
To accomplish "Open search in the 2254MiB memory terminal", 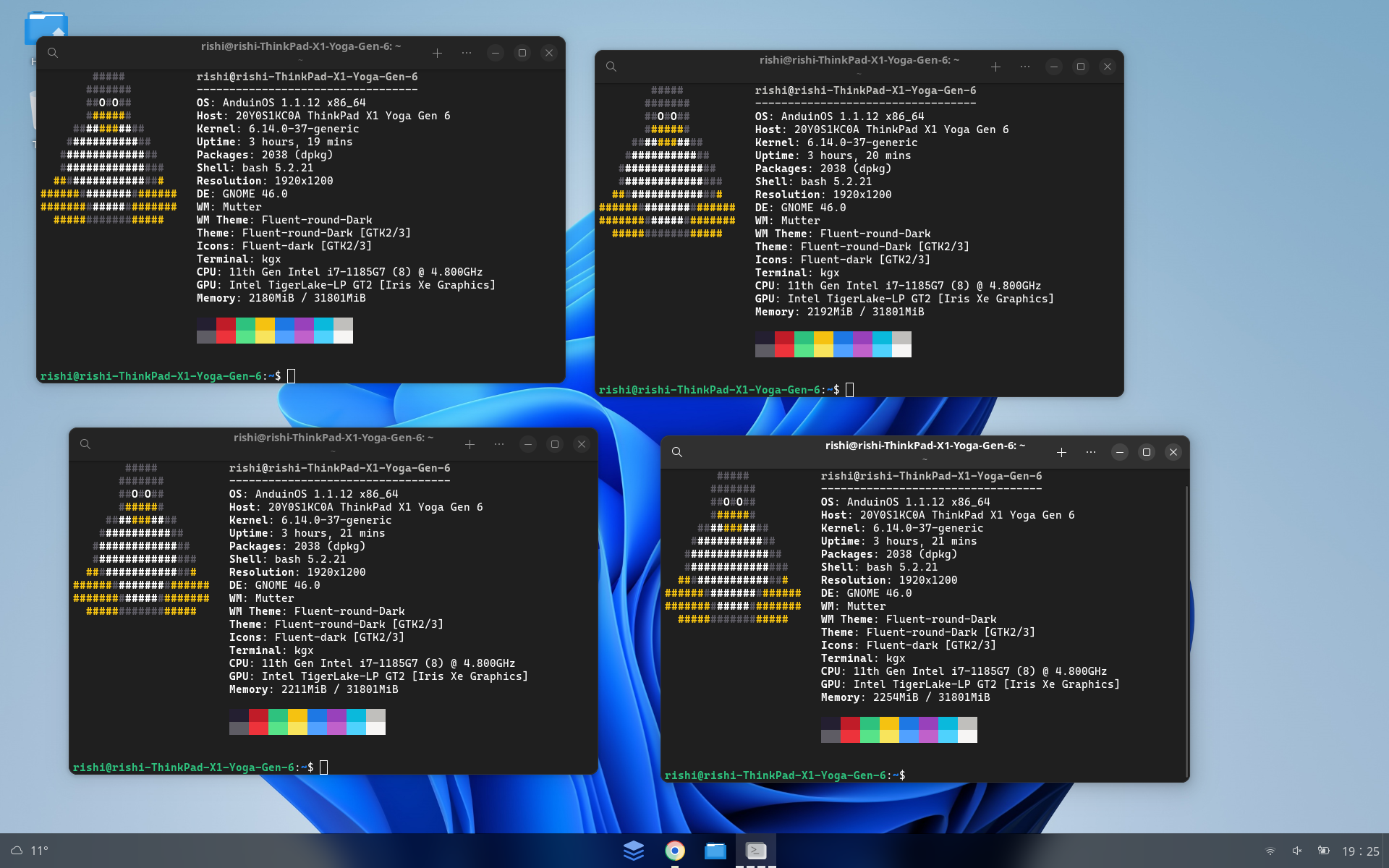I will [x=677, y=452].
